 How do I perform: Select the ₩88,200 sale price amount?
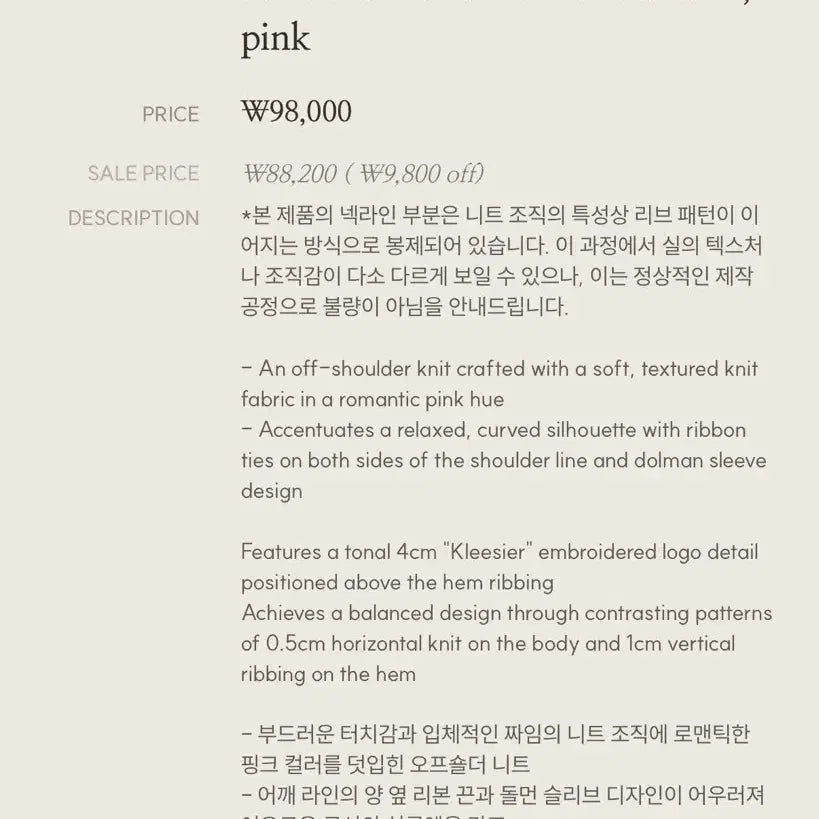[x=289, y=174]
